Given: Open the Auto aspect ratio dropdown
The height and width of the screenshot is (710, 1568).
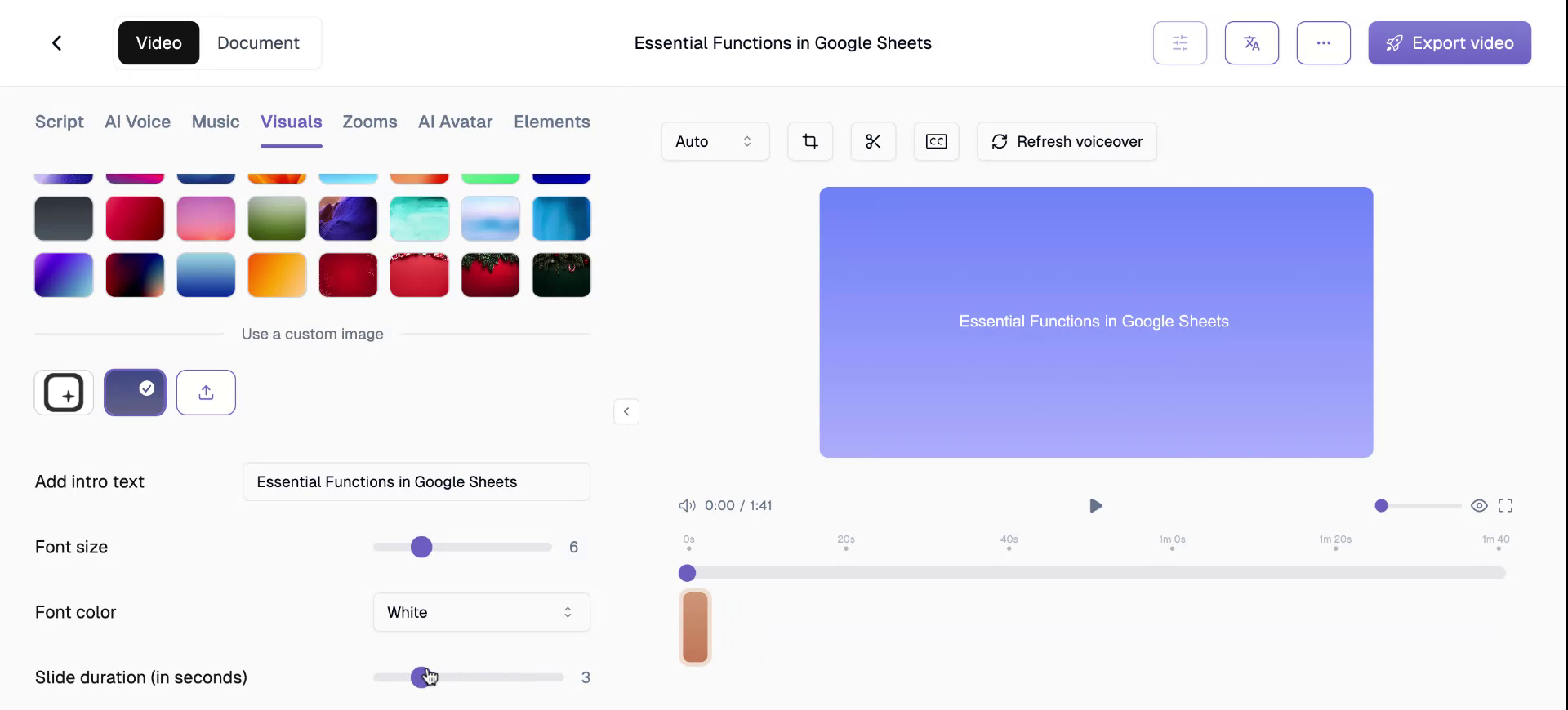Looking at the screenshot, I should click(715, 142).
